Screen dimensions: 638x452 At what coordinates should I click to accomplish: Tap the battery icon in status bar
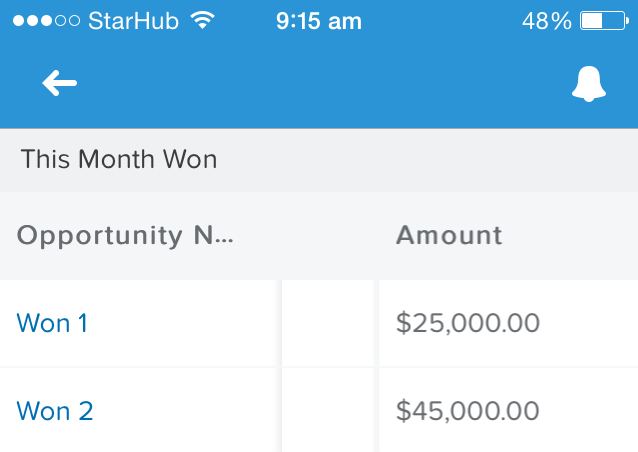tap(603, 20)
